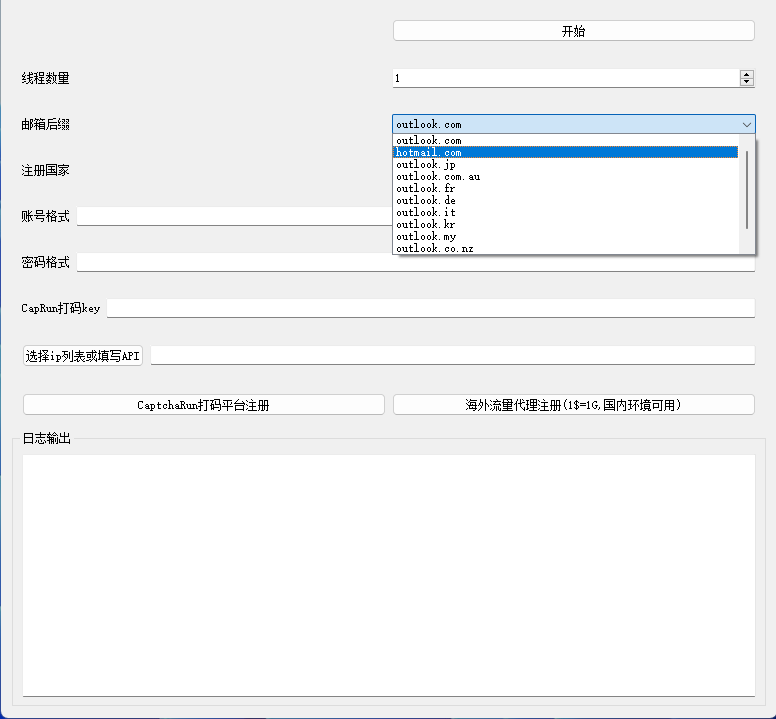The height and width of the screenshot is (719, 776).
Task: Collapse the 邮箱后缀 dropdown arrow
Action: (746, 124)
